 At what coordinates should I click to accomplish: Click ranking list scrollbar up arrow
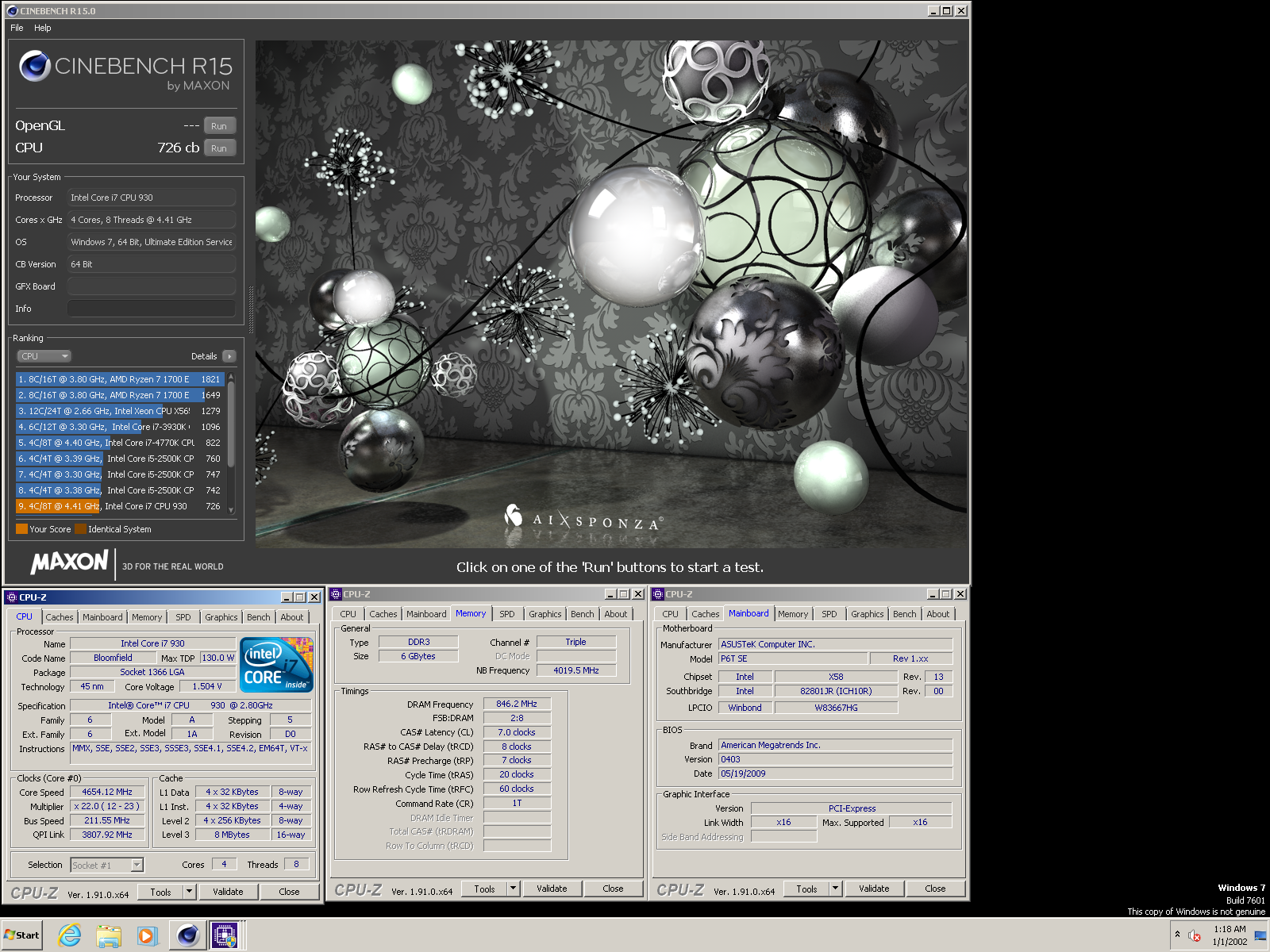click(x=231, y=376)
